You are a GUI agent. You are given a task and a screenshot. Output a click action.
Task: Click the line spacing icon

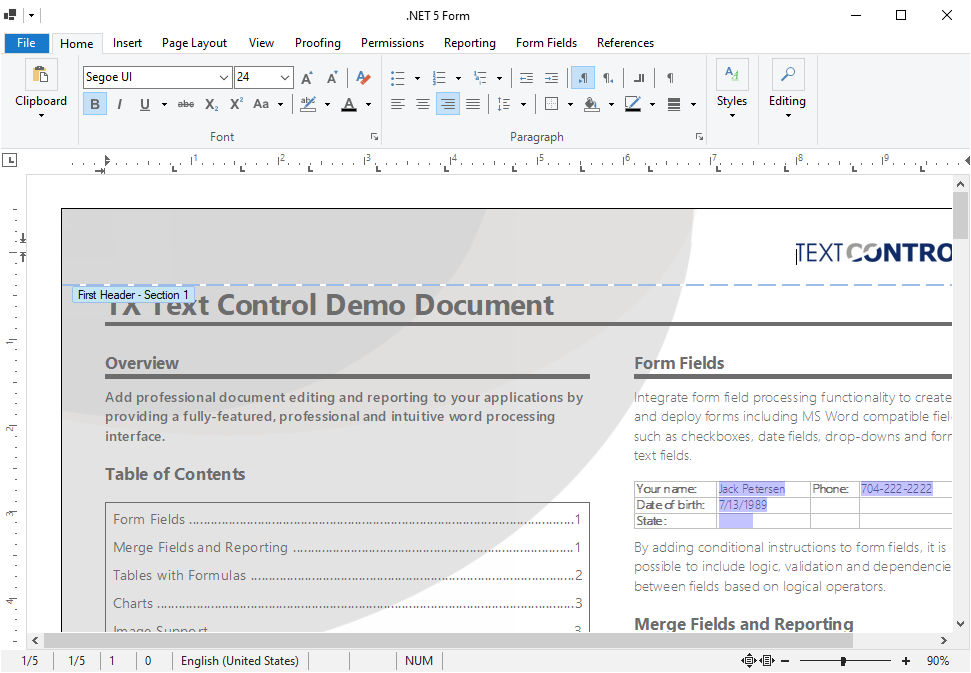point(504,104)
